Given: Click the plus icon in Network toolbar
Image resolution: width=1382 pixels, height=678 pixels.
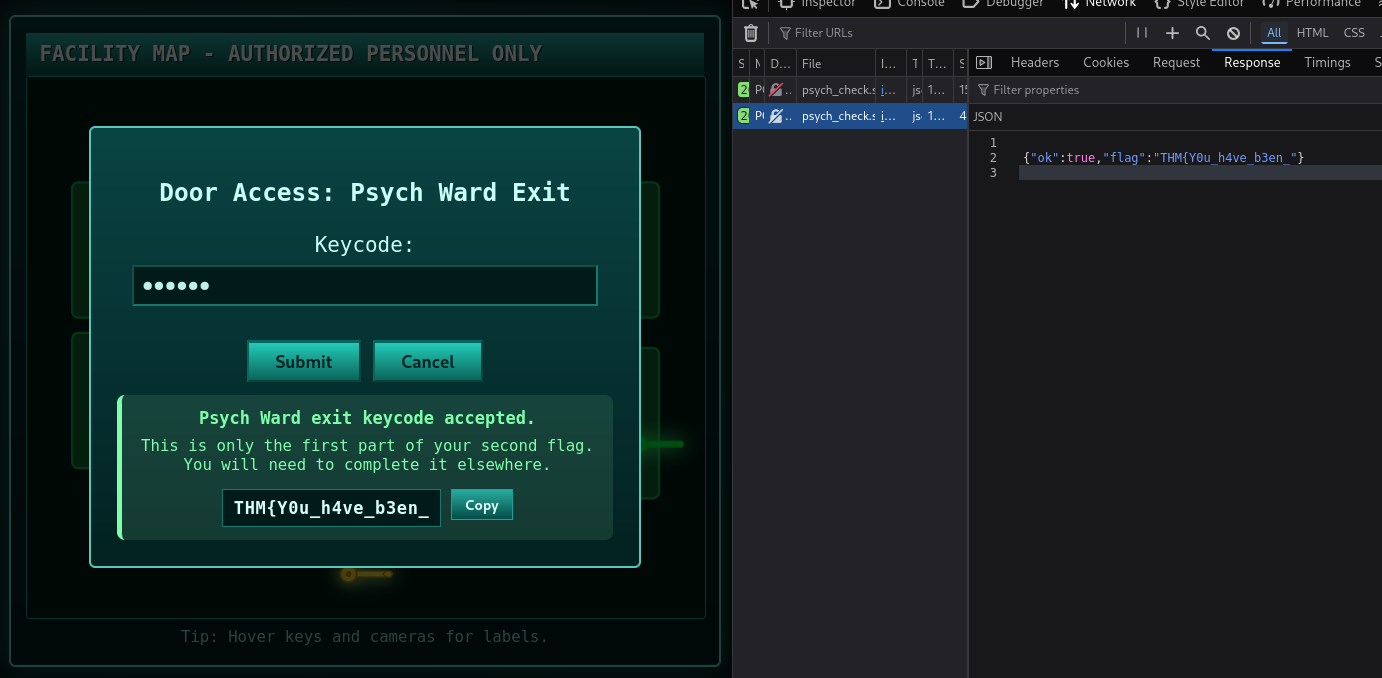Looking at the screenshot, I should click(x=1173, y=33).
